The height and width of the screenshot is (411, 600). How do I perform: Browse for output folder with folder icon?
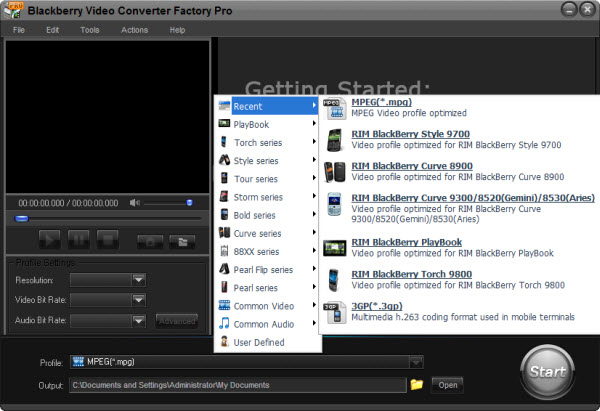(x=417, y=385)
